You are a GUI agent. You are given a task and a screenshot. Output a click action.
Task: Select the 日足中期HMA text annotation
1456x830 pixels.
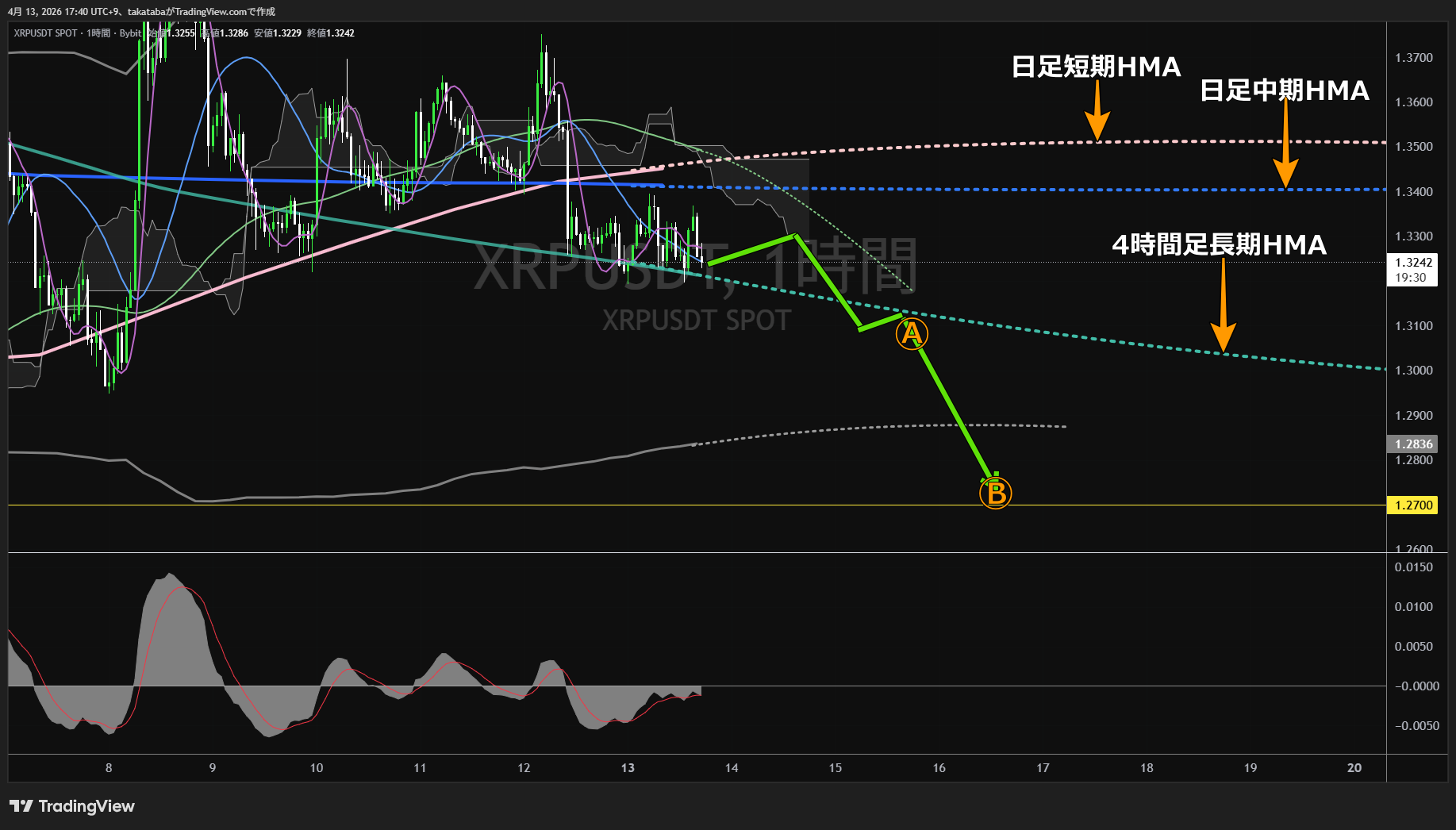click(x=1284, y=90)
